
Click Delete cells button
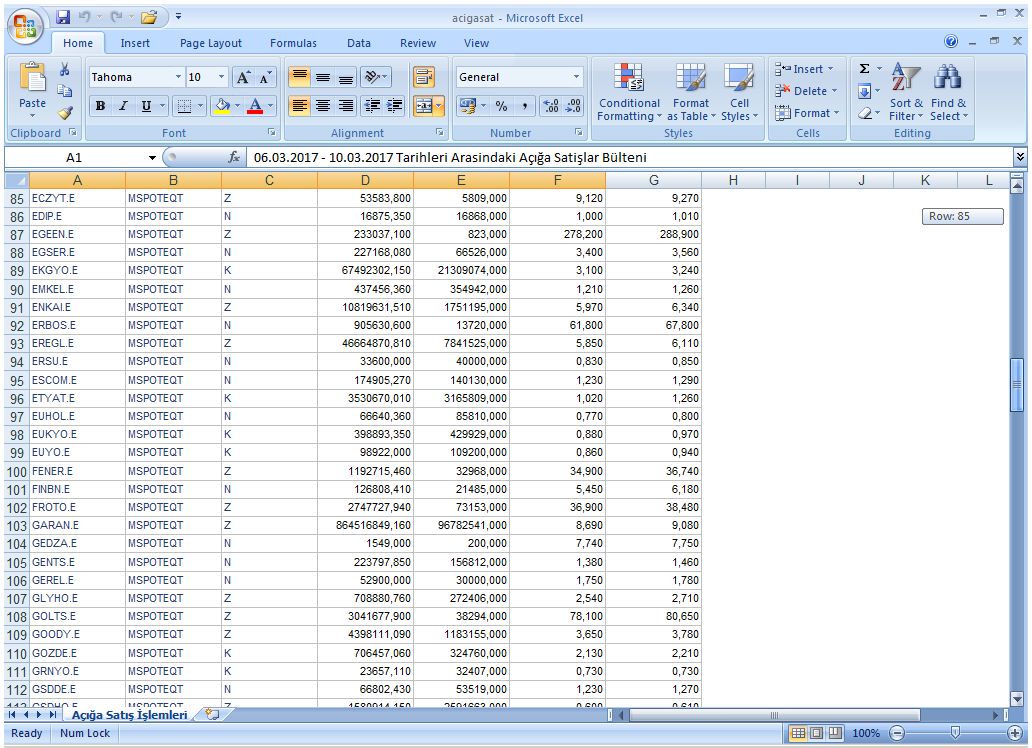pos(807,91)
